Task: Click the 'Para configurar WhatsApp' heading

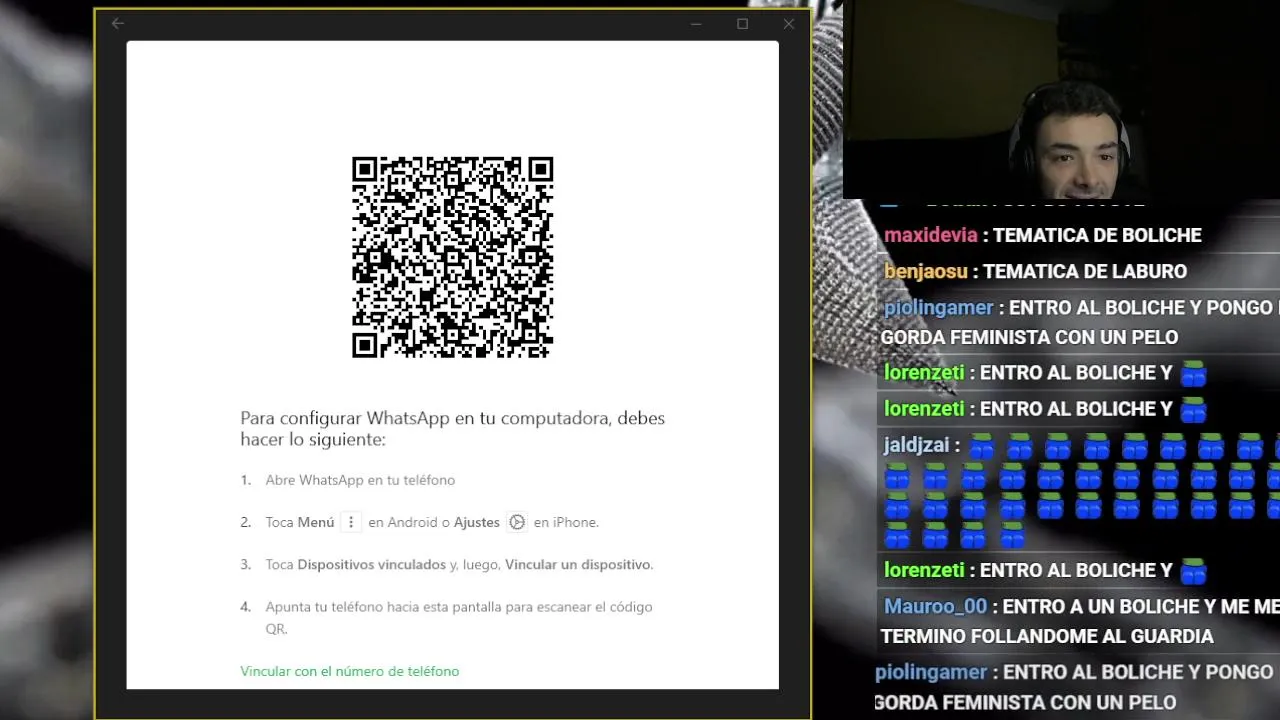Action: (452, 428)
